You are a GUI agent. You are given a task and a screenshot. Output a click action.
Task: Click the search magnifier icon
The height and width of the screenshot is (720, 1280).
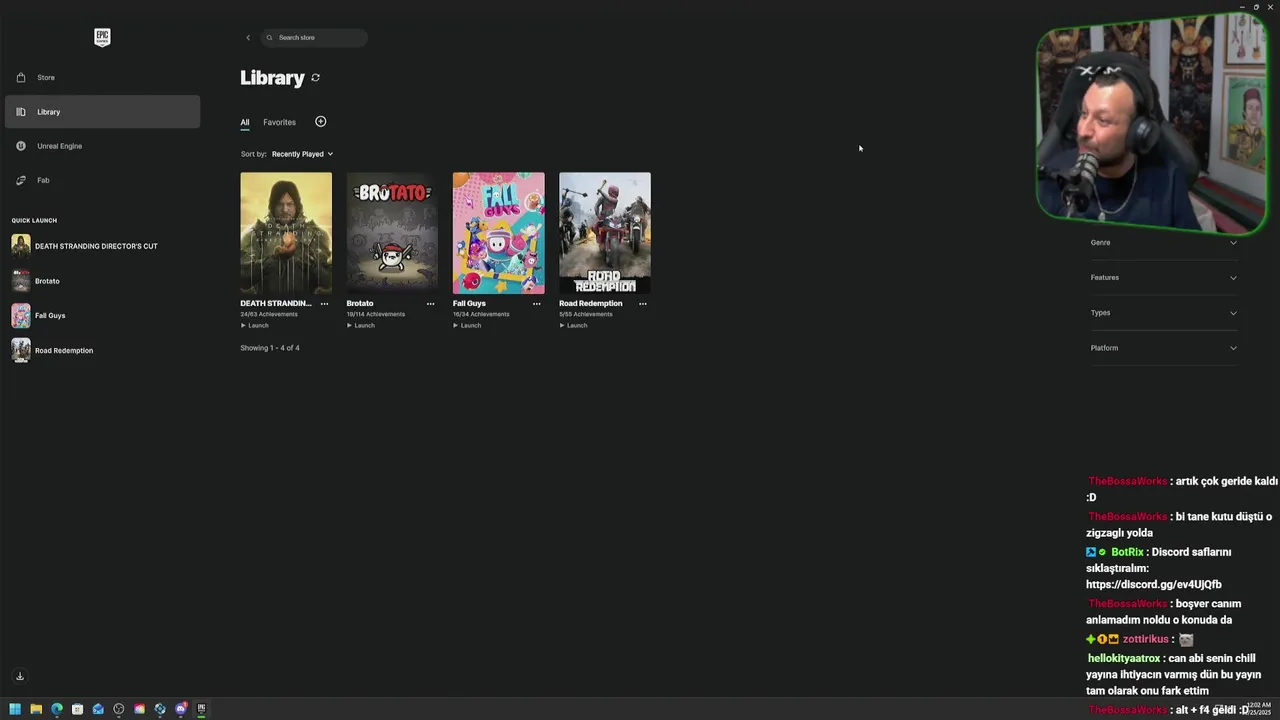tap(269, 38)
